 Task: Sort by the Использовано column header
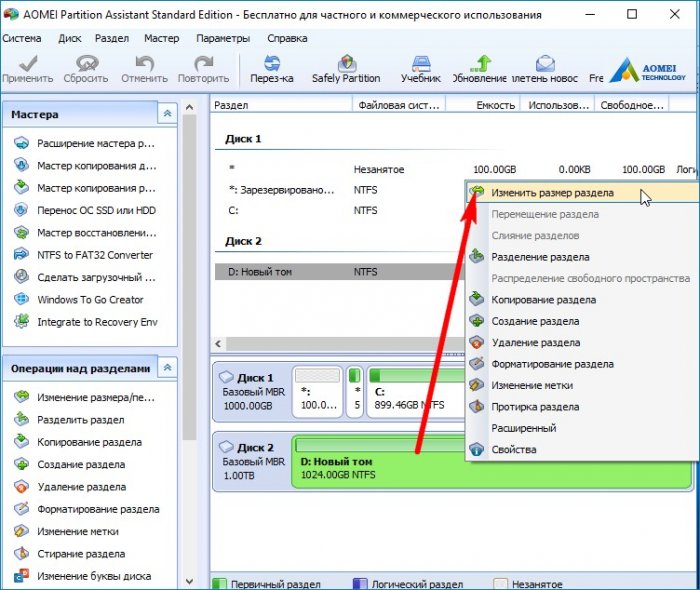point(557,105)
